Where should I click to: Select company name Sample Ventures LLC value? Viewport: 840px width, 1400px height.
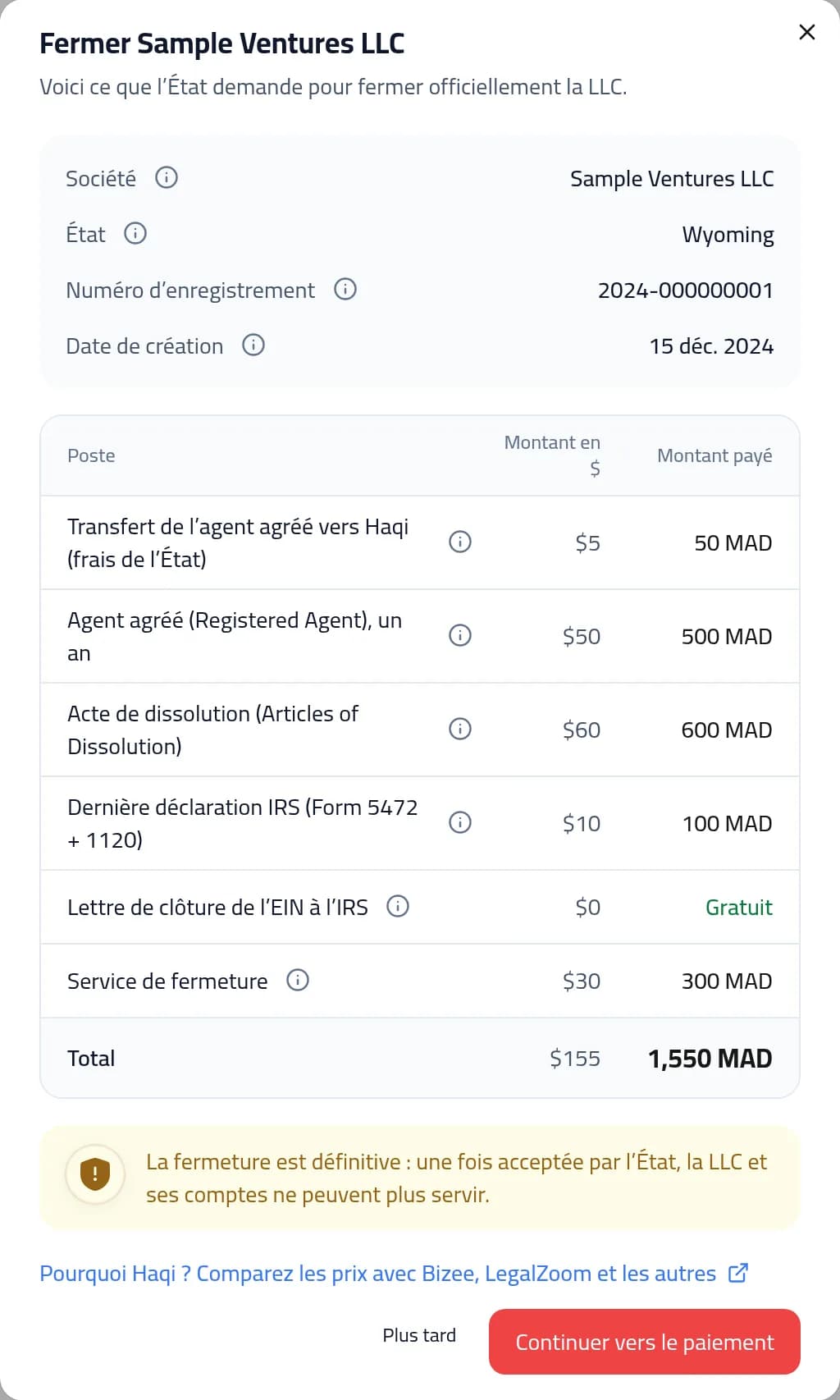click(672, 179)
